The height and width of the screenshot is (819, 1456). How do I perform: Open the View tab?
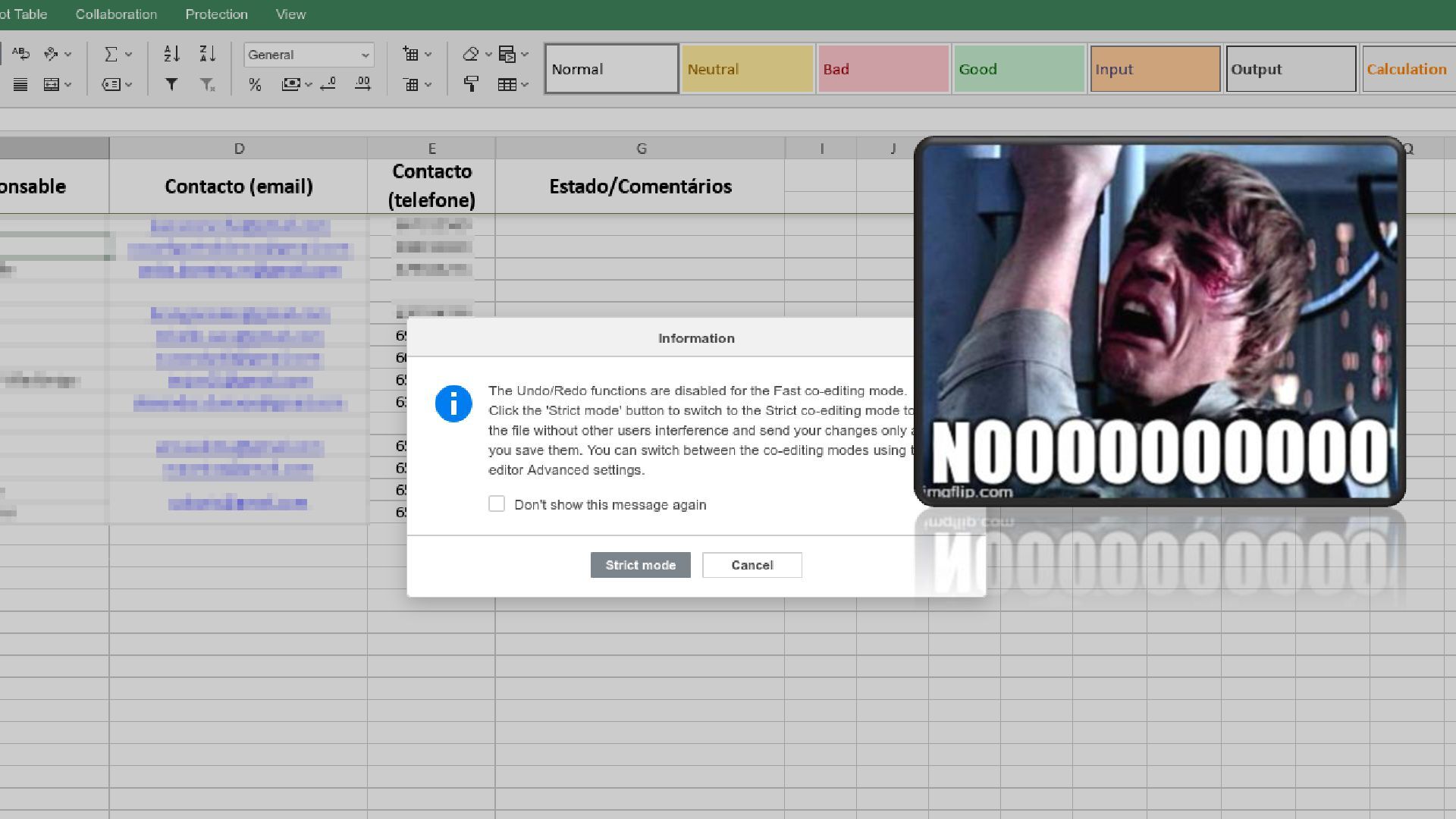tap(290, 14)
